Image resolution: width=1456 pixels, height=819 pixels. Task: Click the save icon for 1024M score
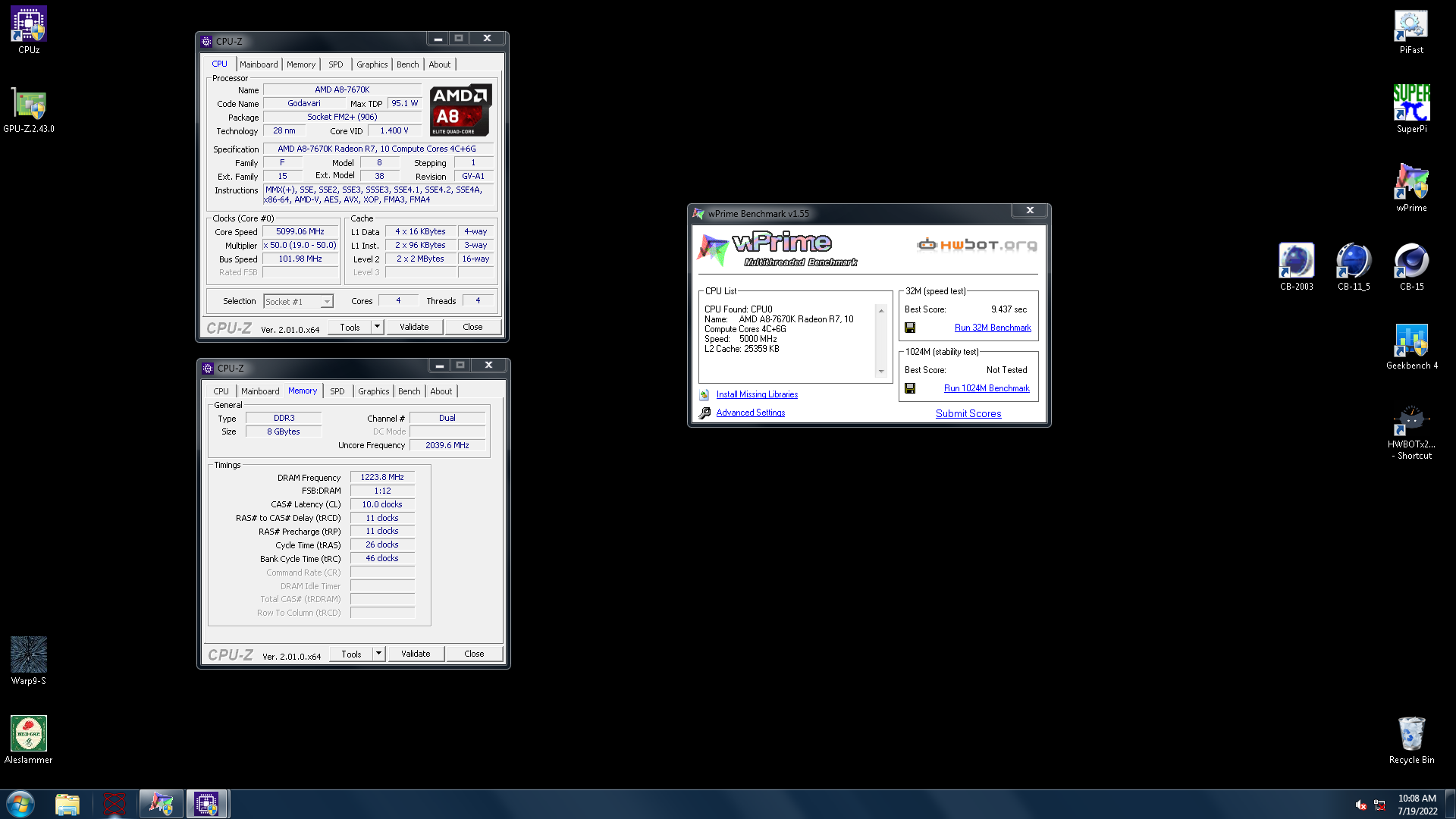(910, 388)
